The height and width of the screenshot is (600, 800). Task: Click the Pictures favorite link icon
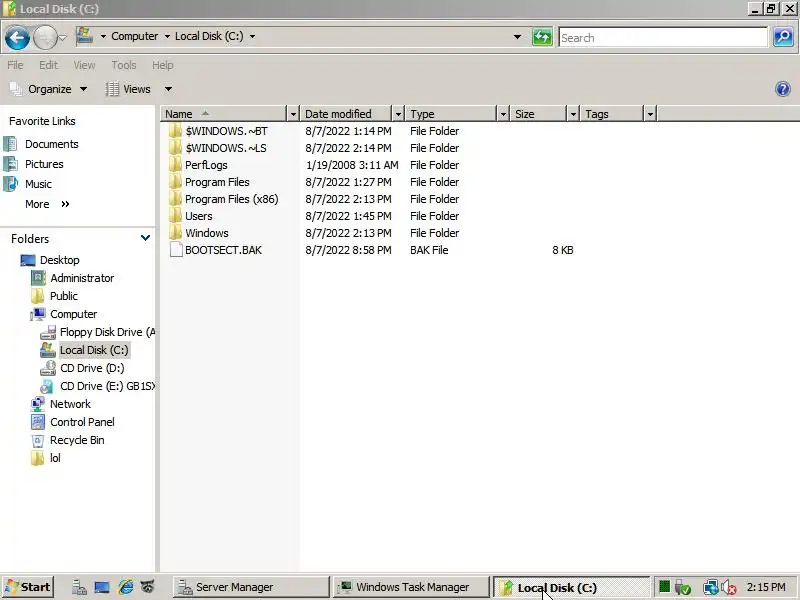pos(11,164)
